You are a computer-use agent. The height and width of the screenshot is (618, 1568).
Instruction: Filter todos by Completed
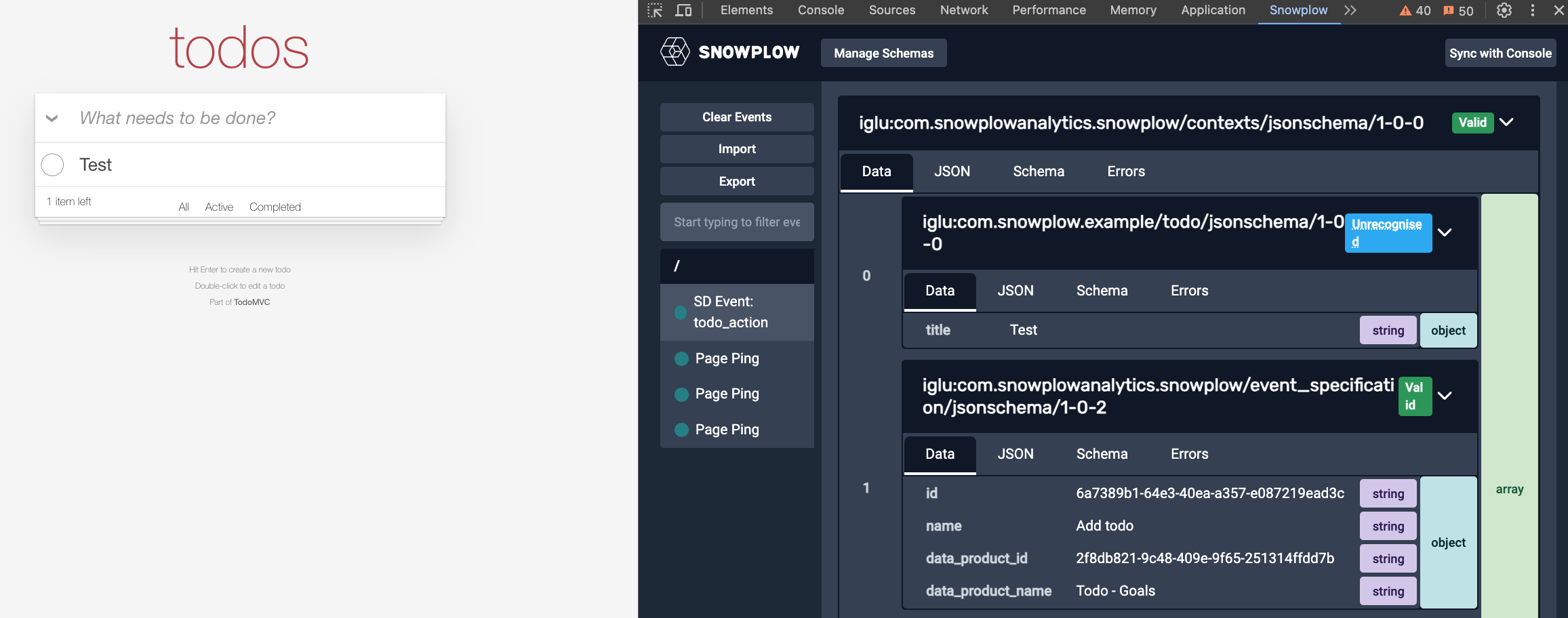pyautogui.click(x=275, y=207)
